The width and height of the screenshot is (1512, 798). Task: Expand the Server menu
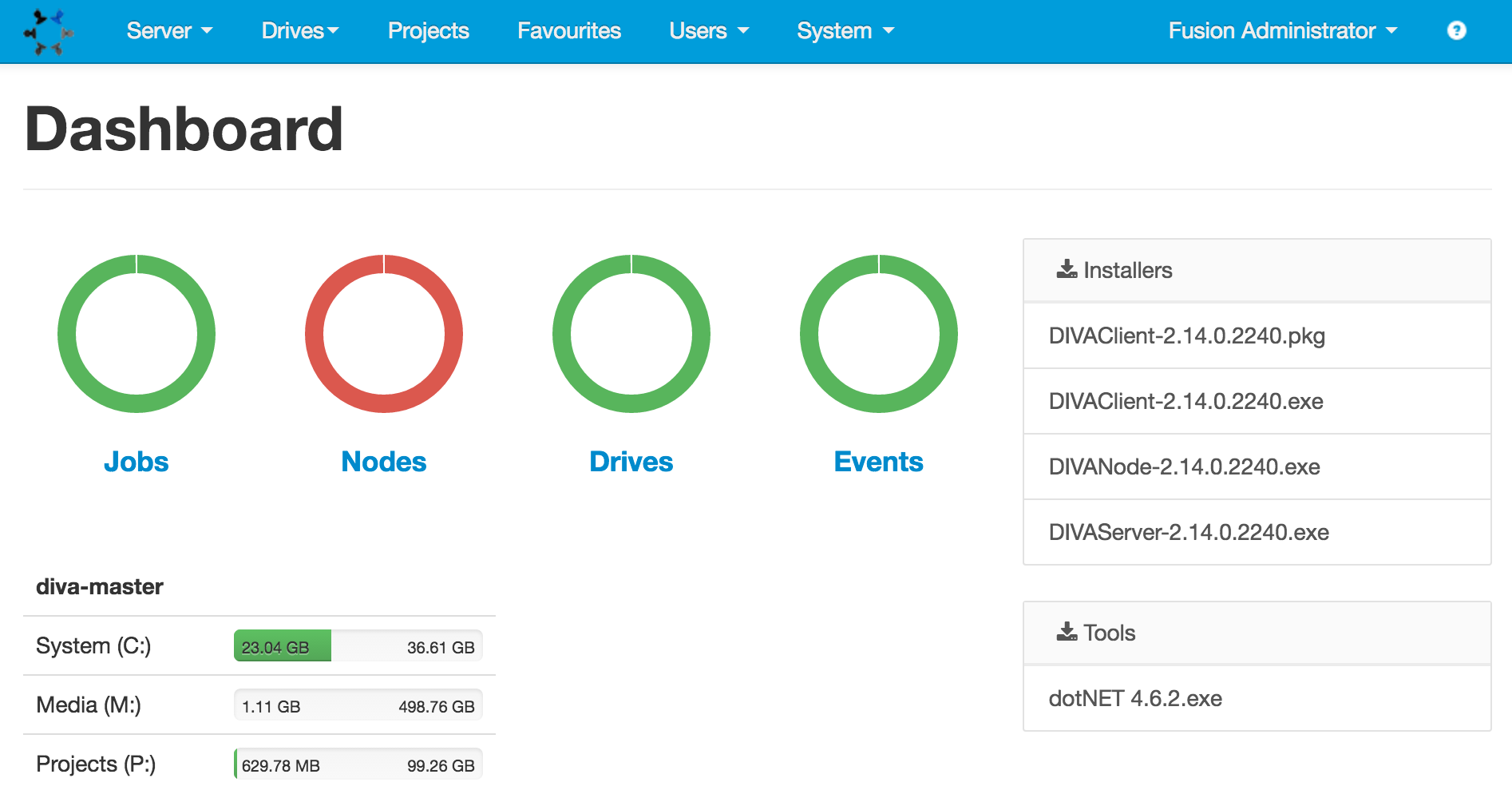169,31
